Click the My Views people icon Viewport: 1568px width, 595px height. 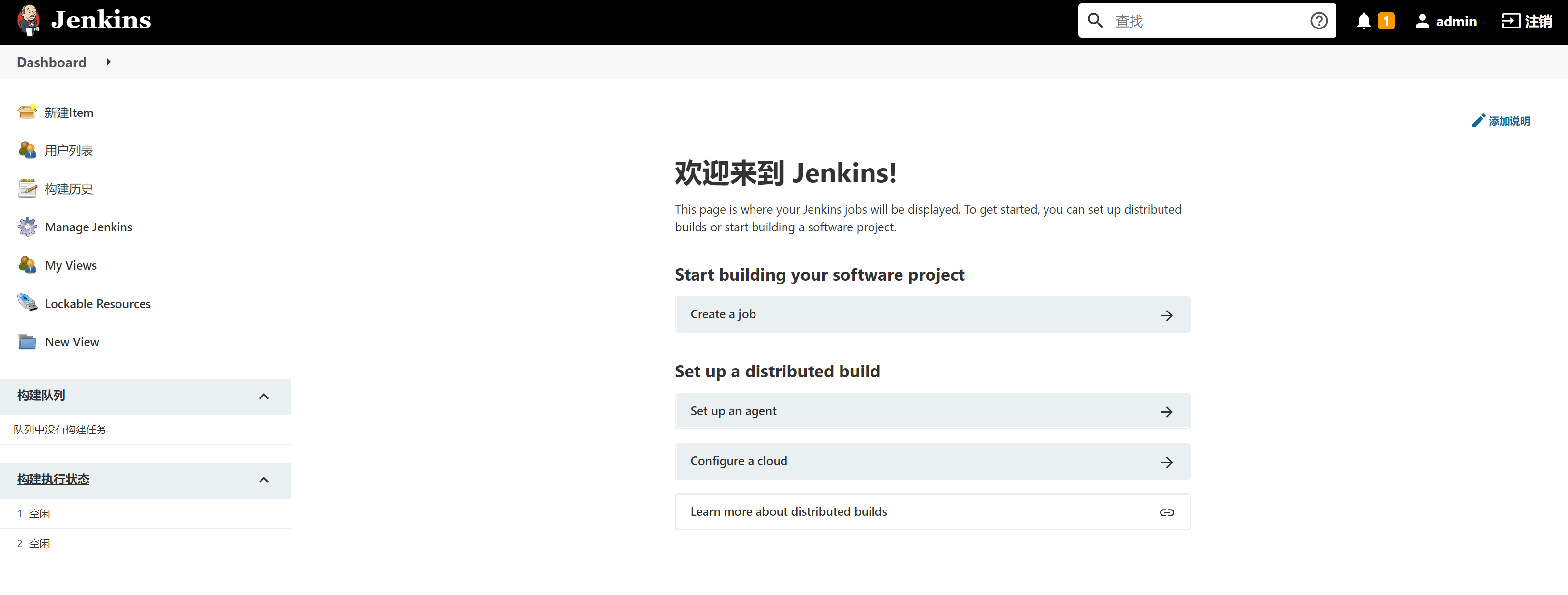[x=28, y=265]
